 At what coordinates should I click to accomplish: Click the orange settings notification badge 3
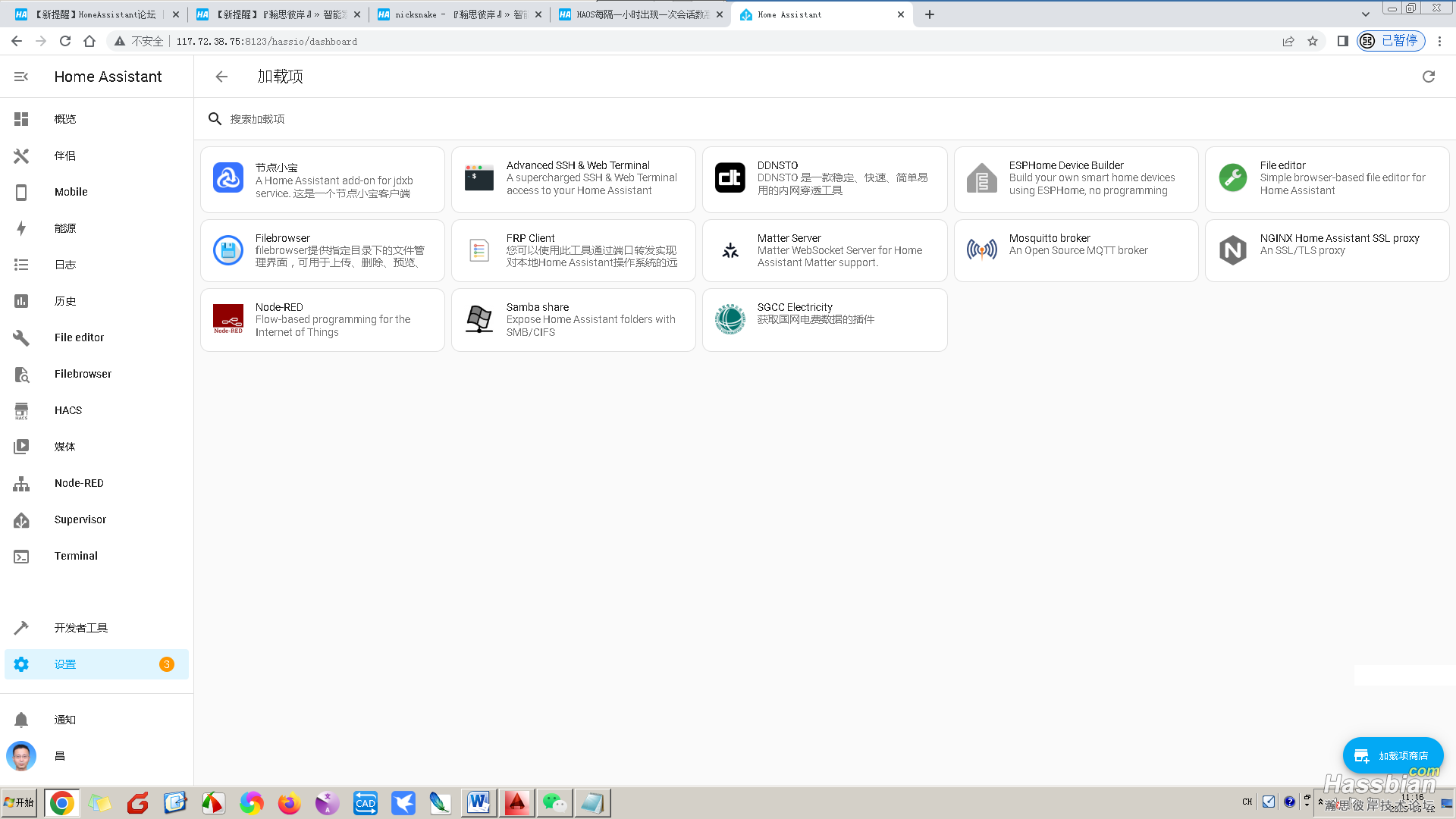click(x=167, y=664)
